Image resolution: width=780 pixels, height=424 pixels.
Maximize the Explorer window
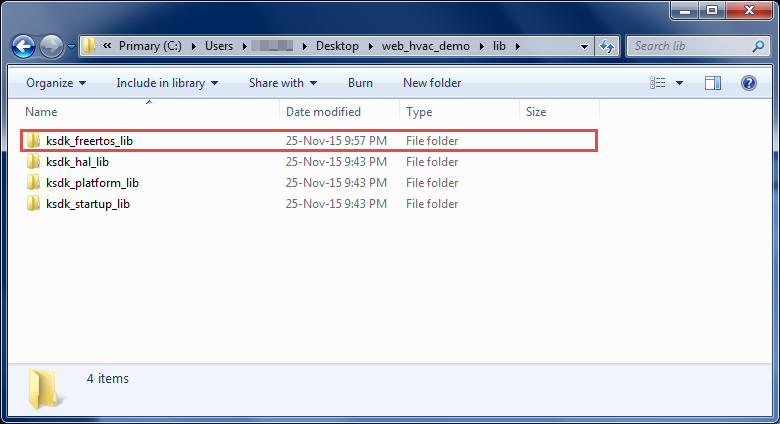(712, 10)
